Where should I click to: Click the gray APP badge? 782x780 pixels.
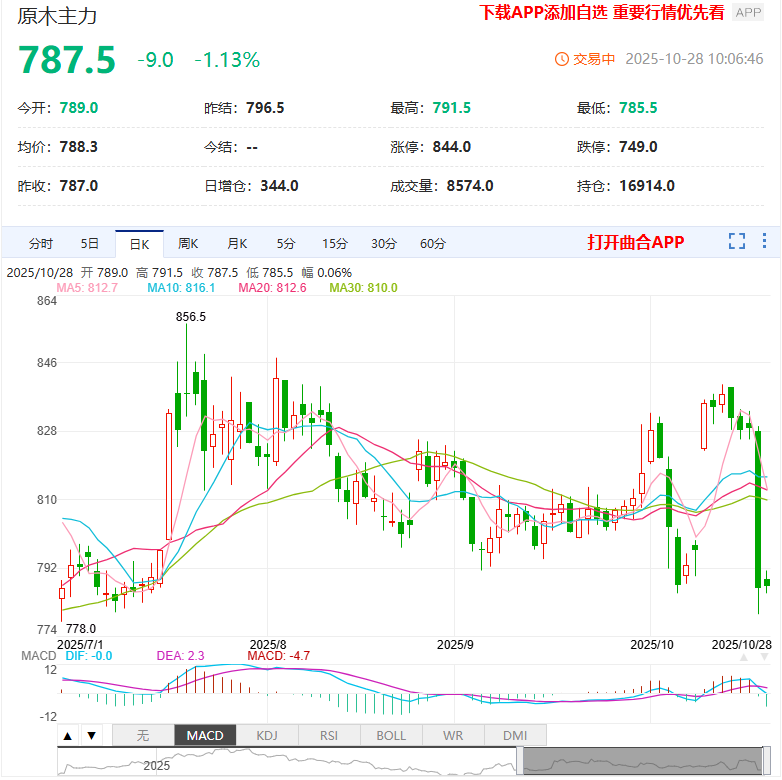[748, 12]
